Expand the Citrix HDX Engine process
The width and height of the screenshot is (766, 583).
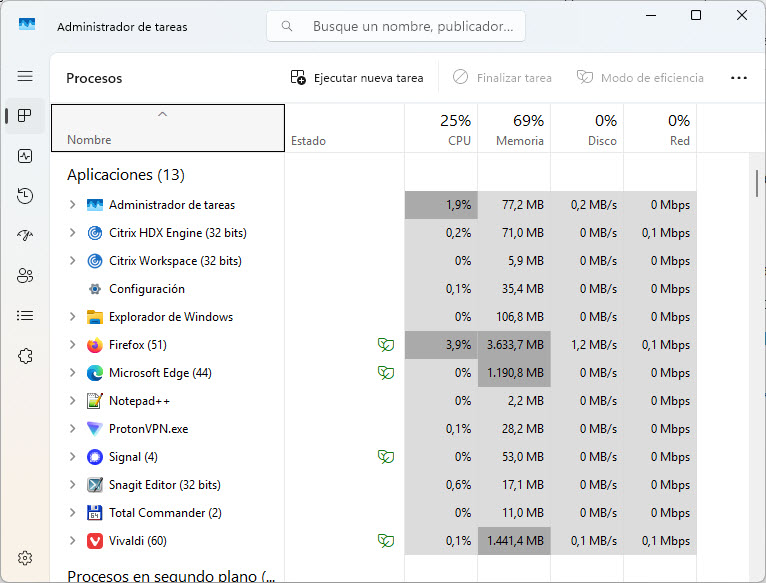click(x=72, y=233)
